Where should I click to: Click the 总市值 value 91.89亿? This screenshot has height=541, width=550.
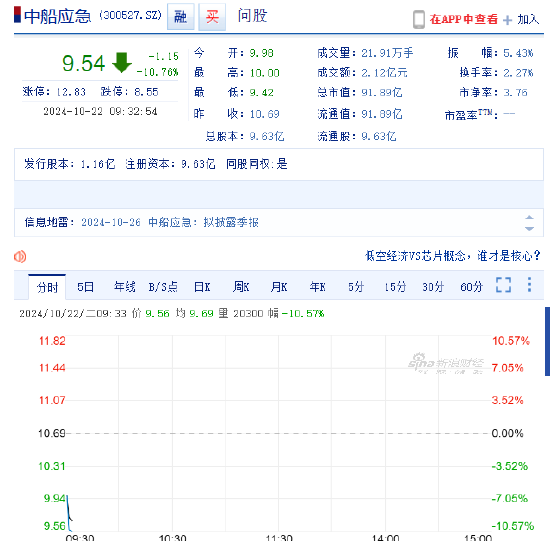point(382,93)
